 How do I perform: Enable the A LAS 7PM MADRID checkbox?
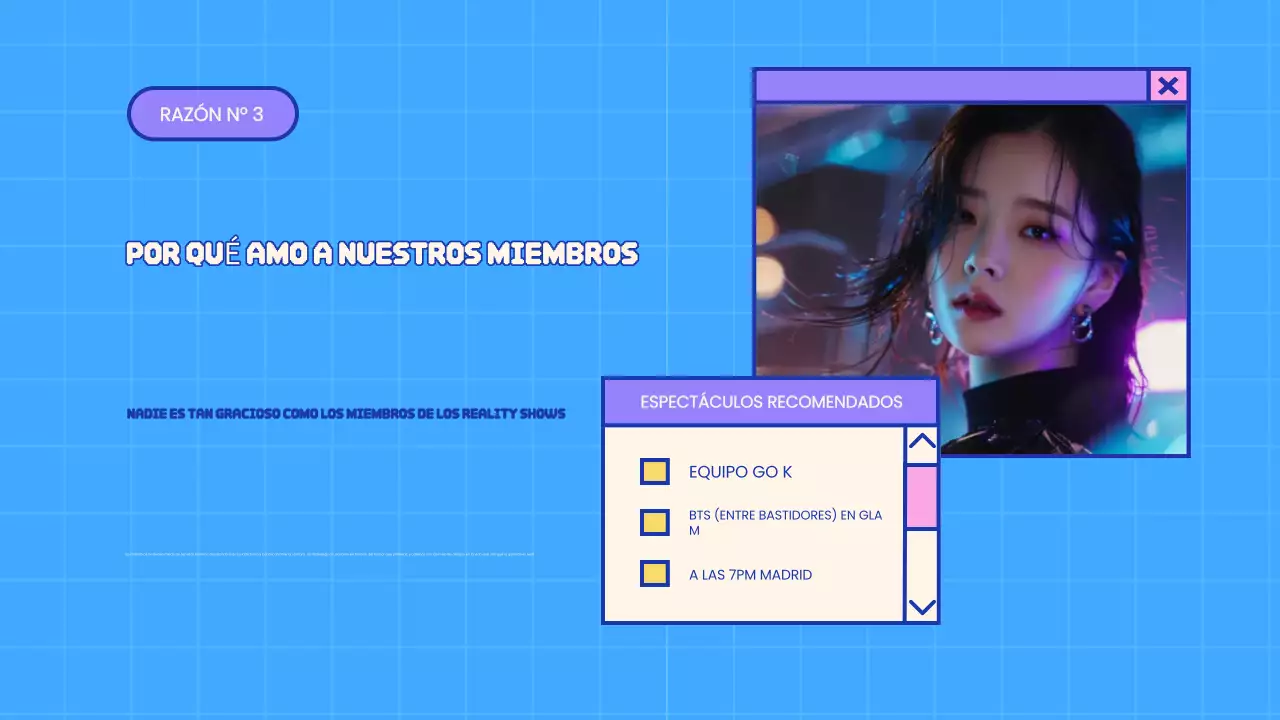point(655,574)
